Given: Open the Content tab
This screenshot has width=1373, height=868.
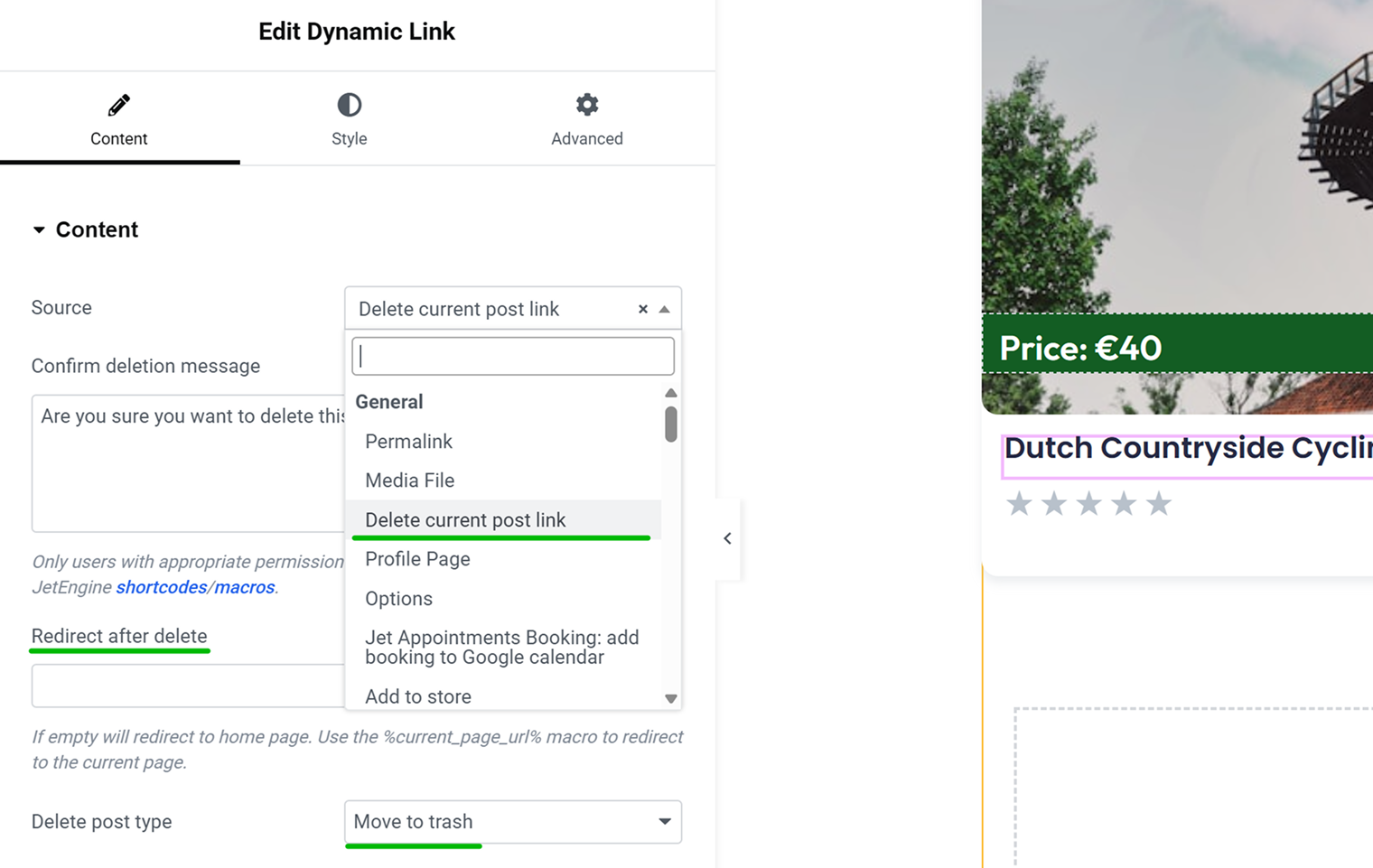Looking at the screenshot, I should 119,119.
